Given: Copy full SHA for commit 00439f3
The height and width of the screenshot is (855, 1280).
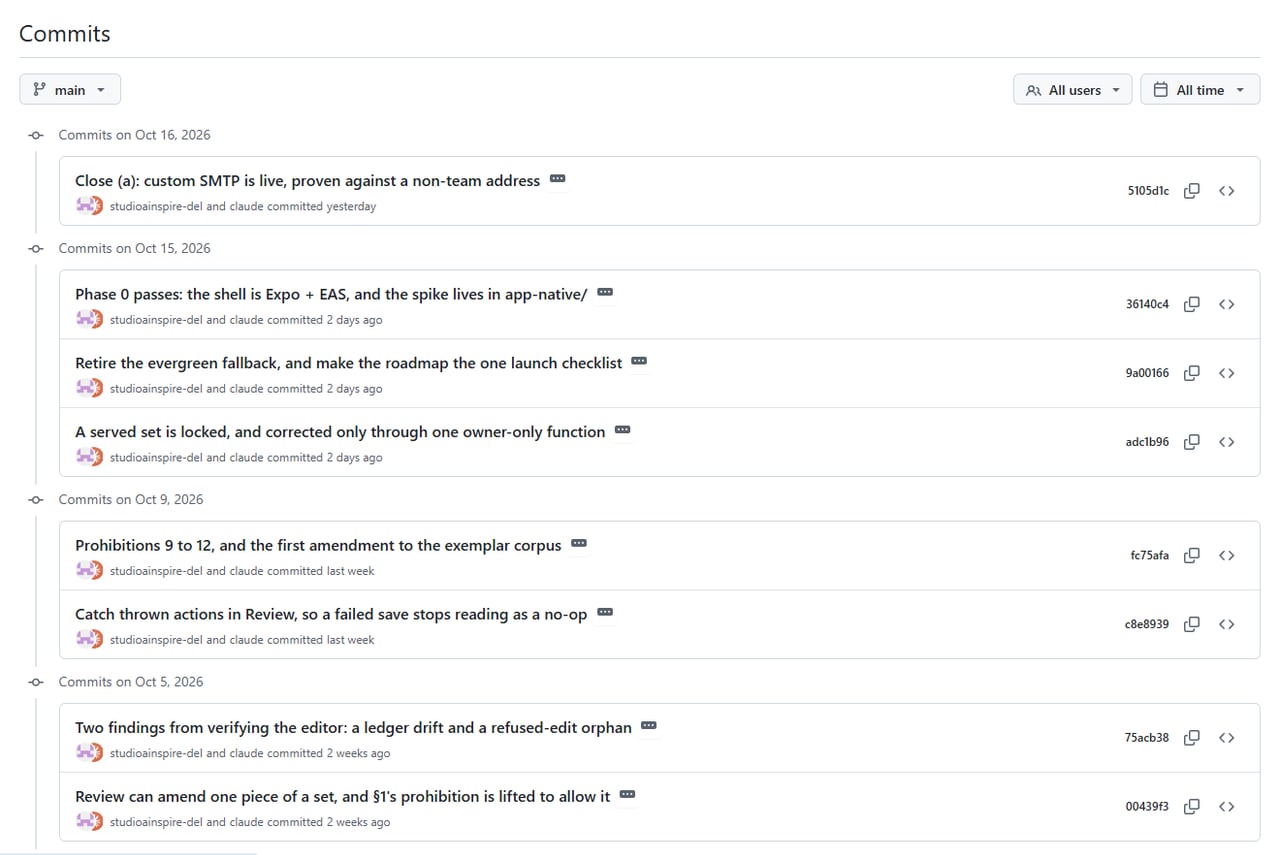Looking at the screenshot, I should pyautogui.click(x=1192, y=806).
